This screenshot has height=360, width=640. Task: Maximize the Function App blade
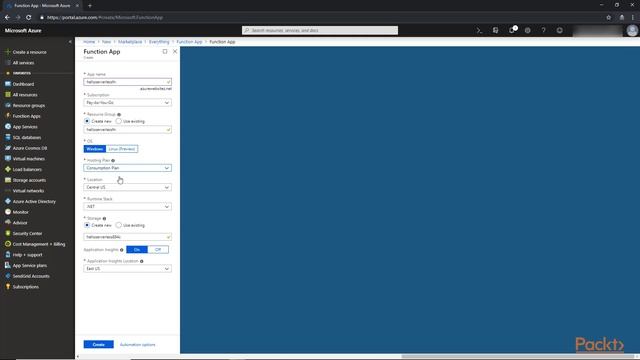[165, 51]
